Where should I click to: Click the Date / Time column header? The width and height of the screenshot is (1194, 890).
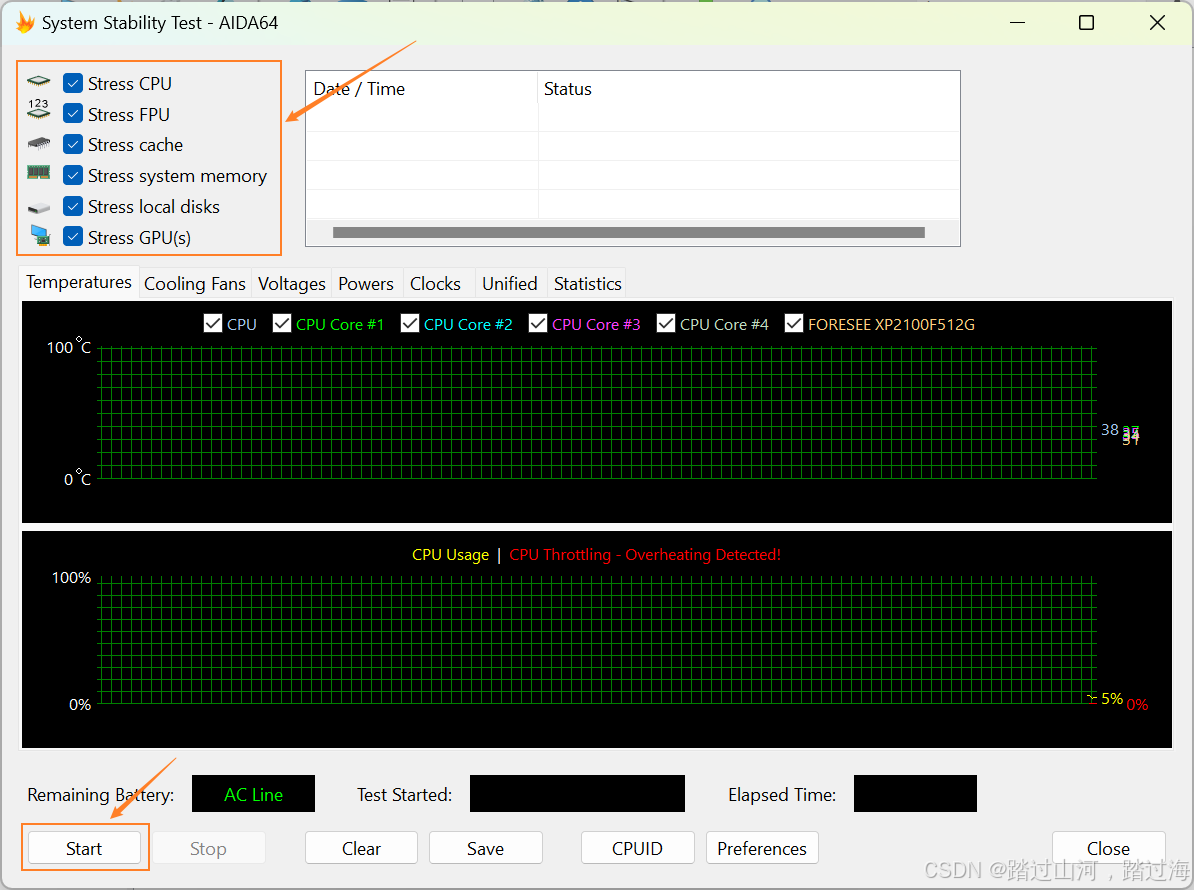[422, 89]
